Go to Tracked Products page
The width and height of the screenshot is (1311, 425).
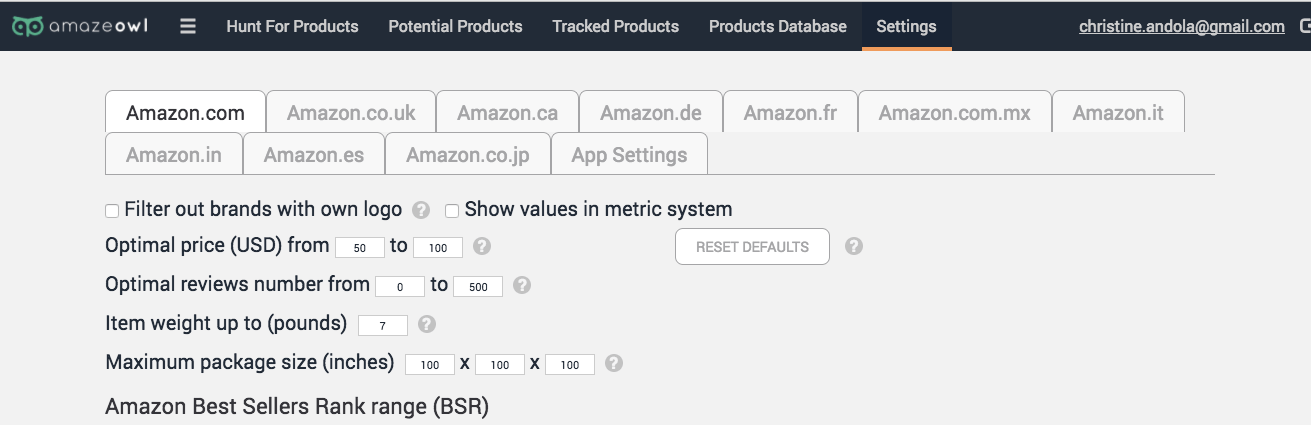coord(615,26)
